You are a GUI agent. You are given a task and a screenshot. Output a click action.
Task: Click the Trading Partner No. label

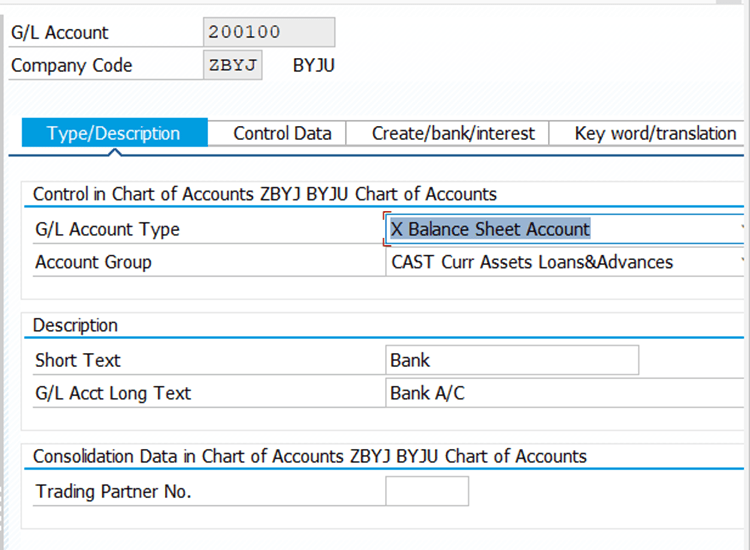coord(113,491)
